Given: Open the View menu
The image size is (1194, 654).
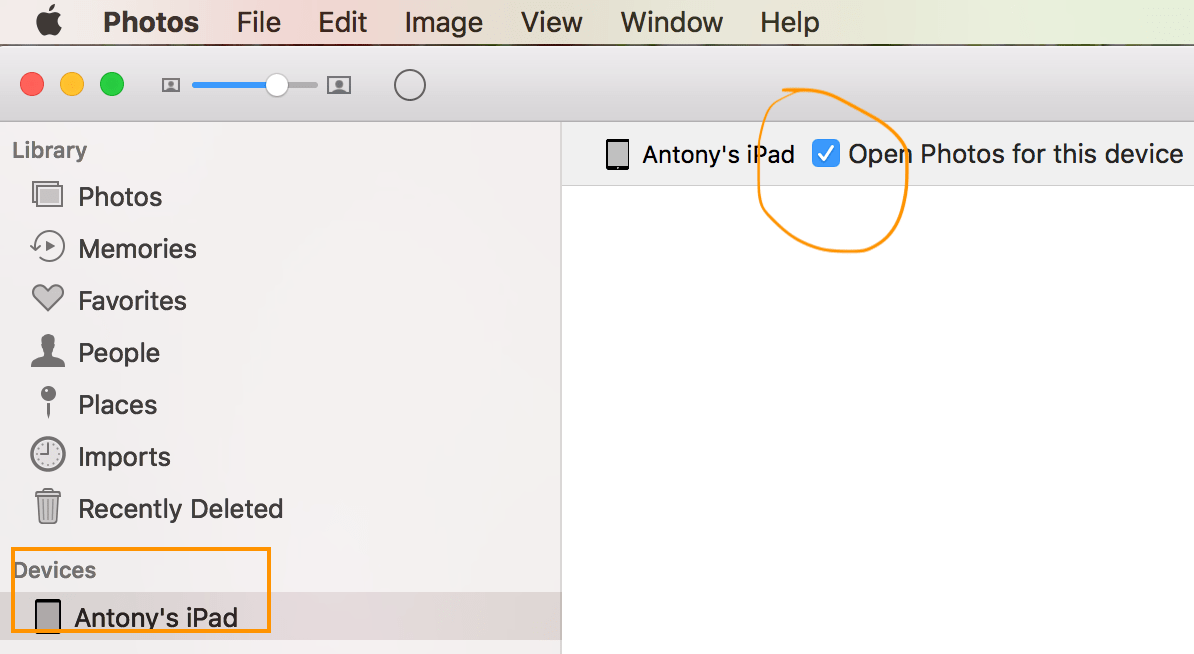Looking at the screenshot, I should [x=551, y=22].
